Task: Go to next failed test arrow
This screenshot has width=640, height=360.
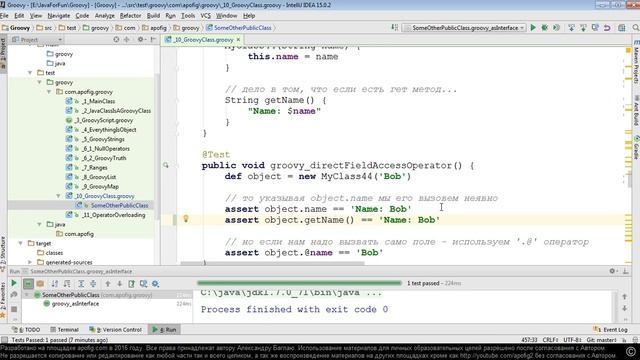Action: (x=120, y=283)
